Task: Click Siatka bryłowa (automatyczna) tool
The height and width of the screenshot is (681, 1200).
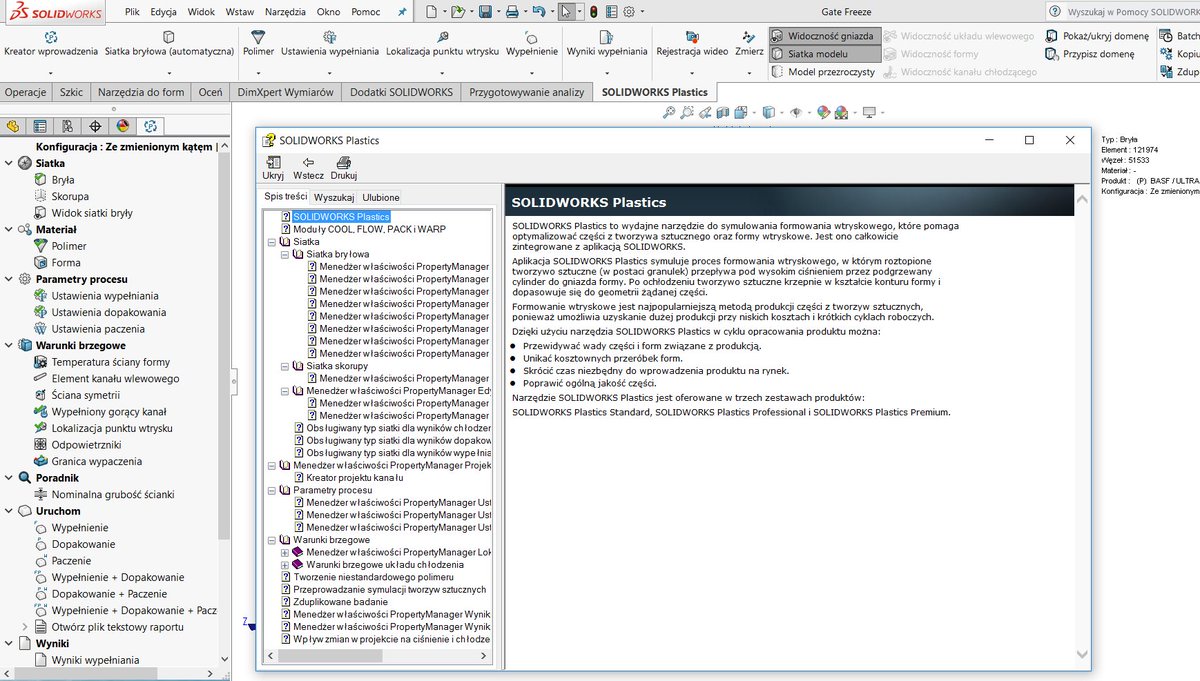Action: (x=167, y=43)
